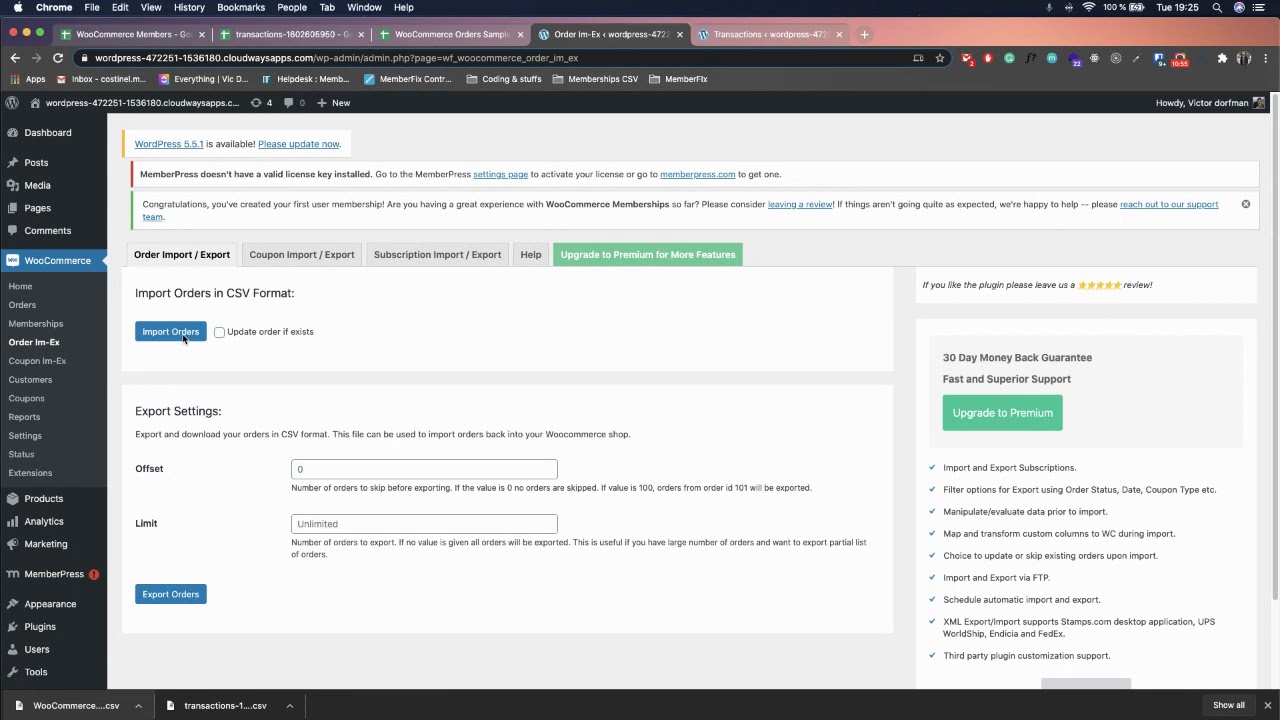
Task: Select Order Import / Export tab
Action: tap(182, 254)
